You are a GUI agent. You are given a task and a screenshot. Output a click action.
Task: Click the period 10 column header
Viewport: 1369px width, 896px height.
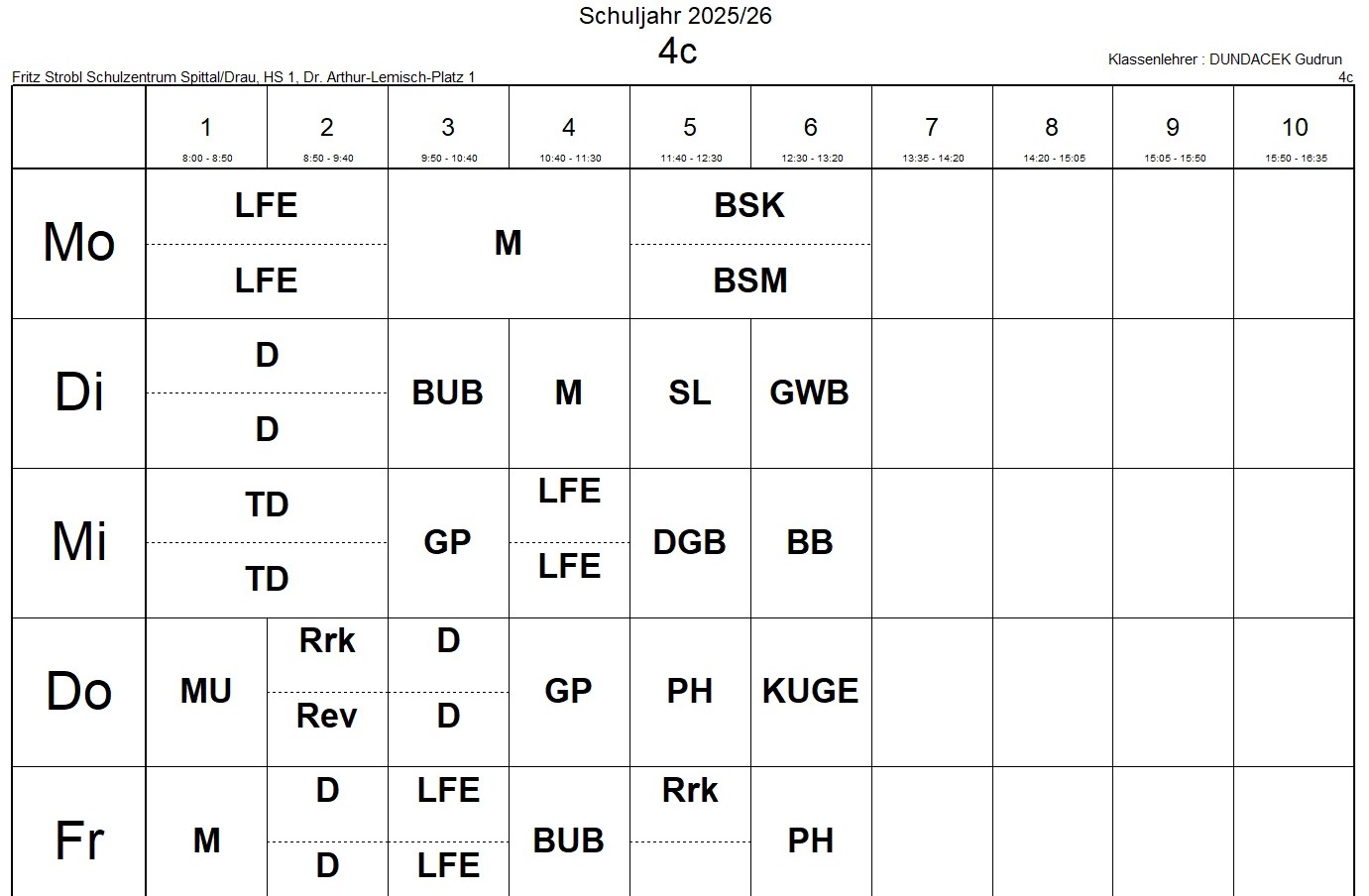click(x=1295, y=129)
